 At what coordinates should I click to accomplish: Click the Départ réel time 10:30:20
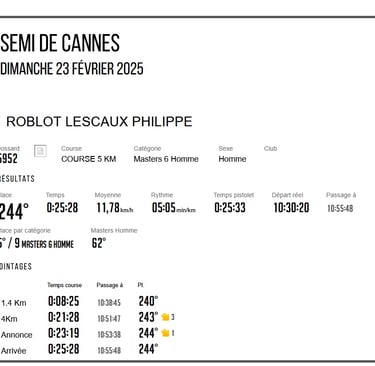click(291, 208)
